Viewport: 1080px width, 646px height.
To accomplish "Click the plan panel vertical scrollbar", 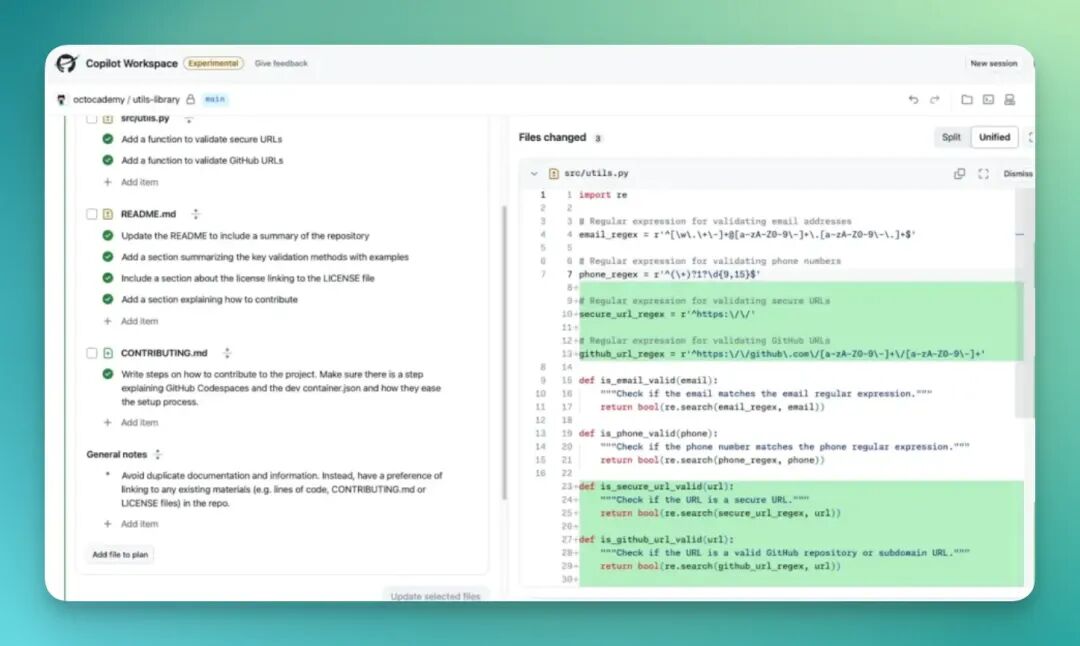I will point(504,353).
